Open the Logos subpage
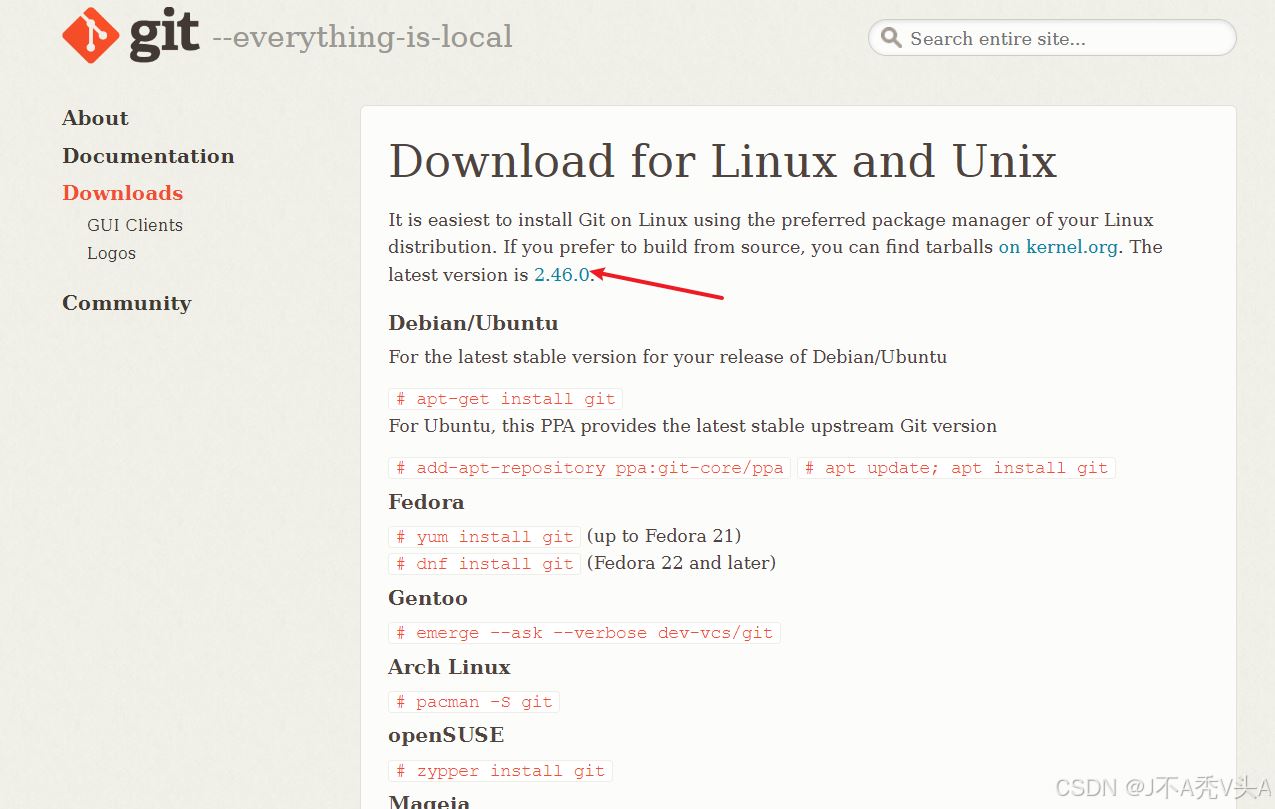 coord(111,253)
